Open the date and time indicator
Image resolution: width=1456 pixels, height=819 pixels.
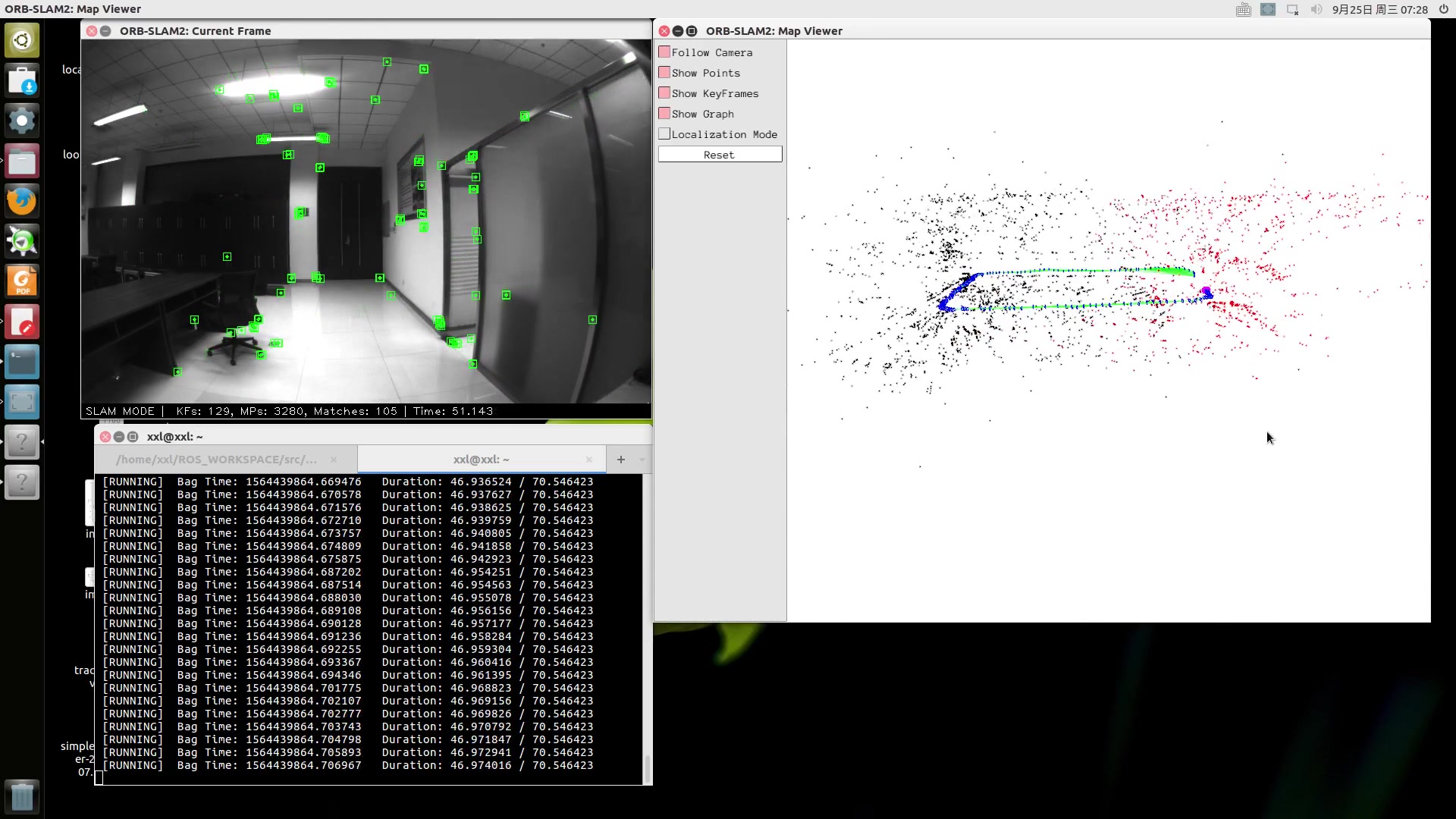(x=1379, y=9)
